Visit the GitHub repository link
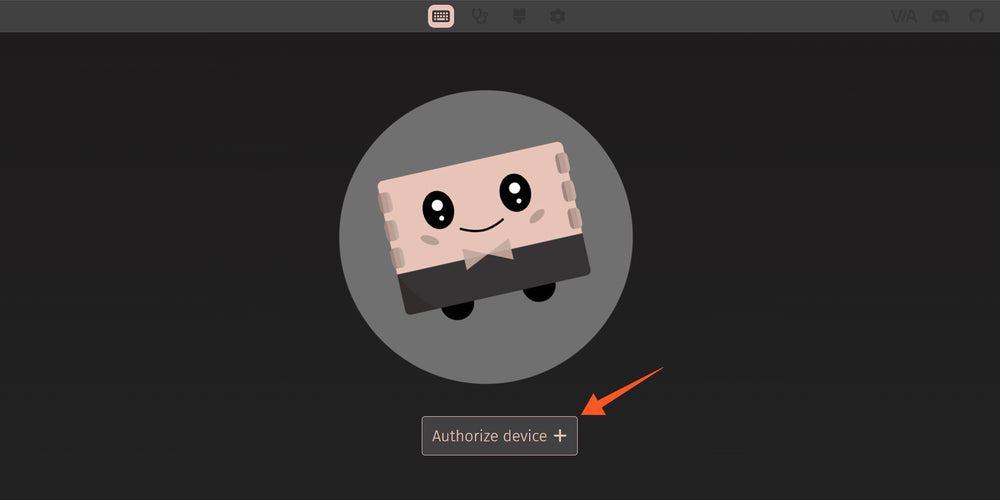This screenshot has height=500, width=1000. [x=976, y=16]
